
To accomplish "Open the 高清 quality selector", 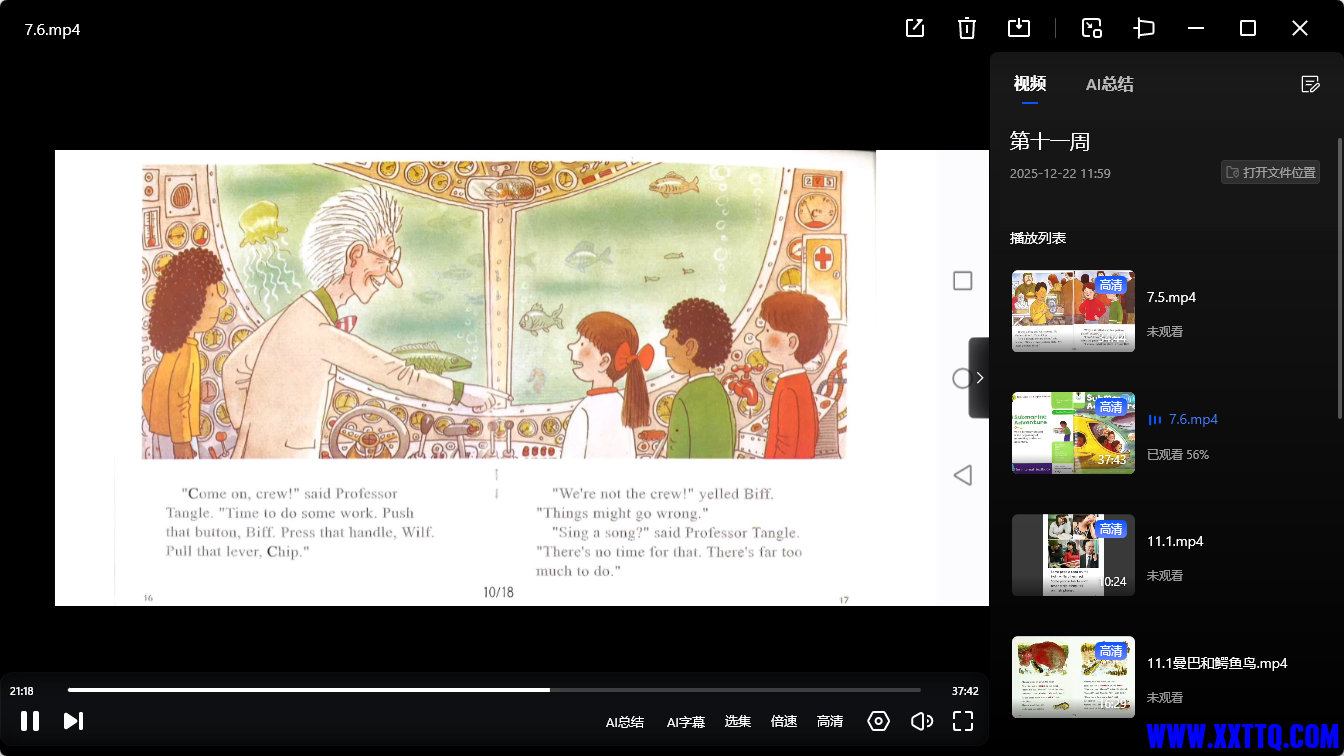I will pos(830,721).
